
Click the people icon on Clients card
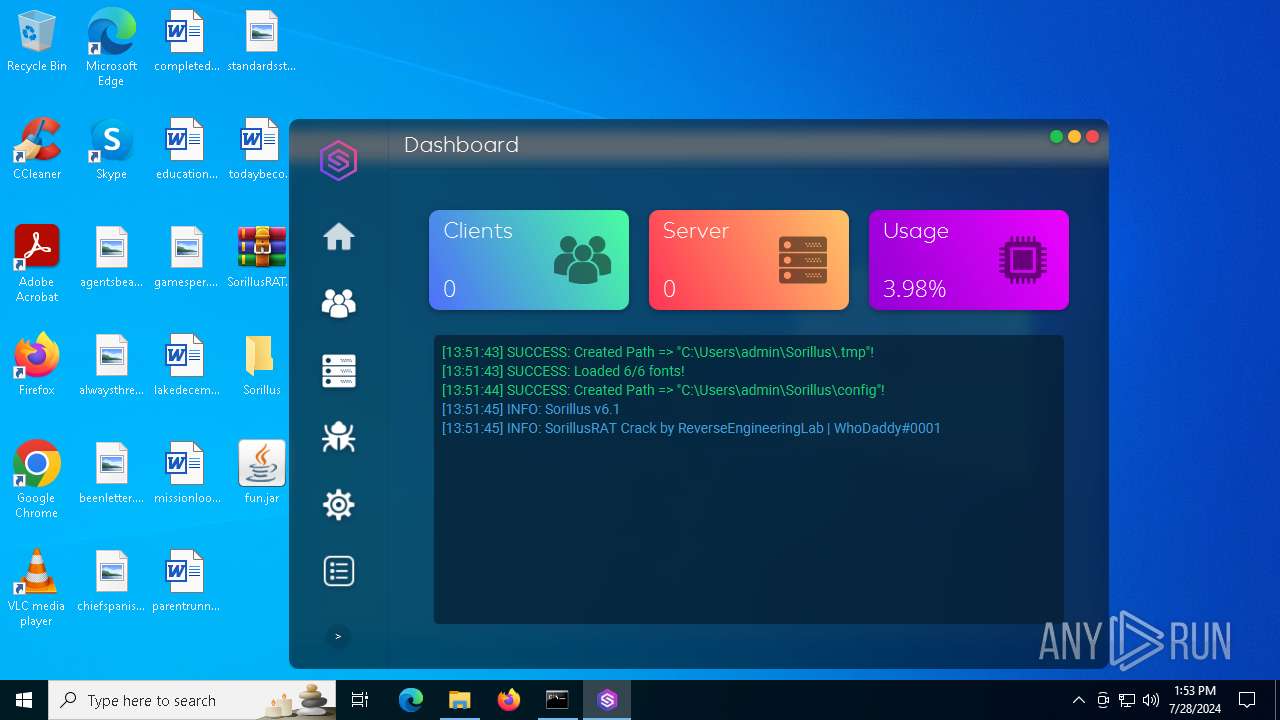582,260
